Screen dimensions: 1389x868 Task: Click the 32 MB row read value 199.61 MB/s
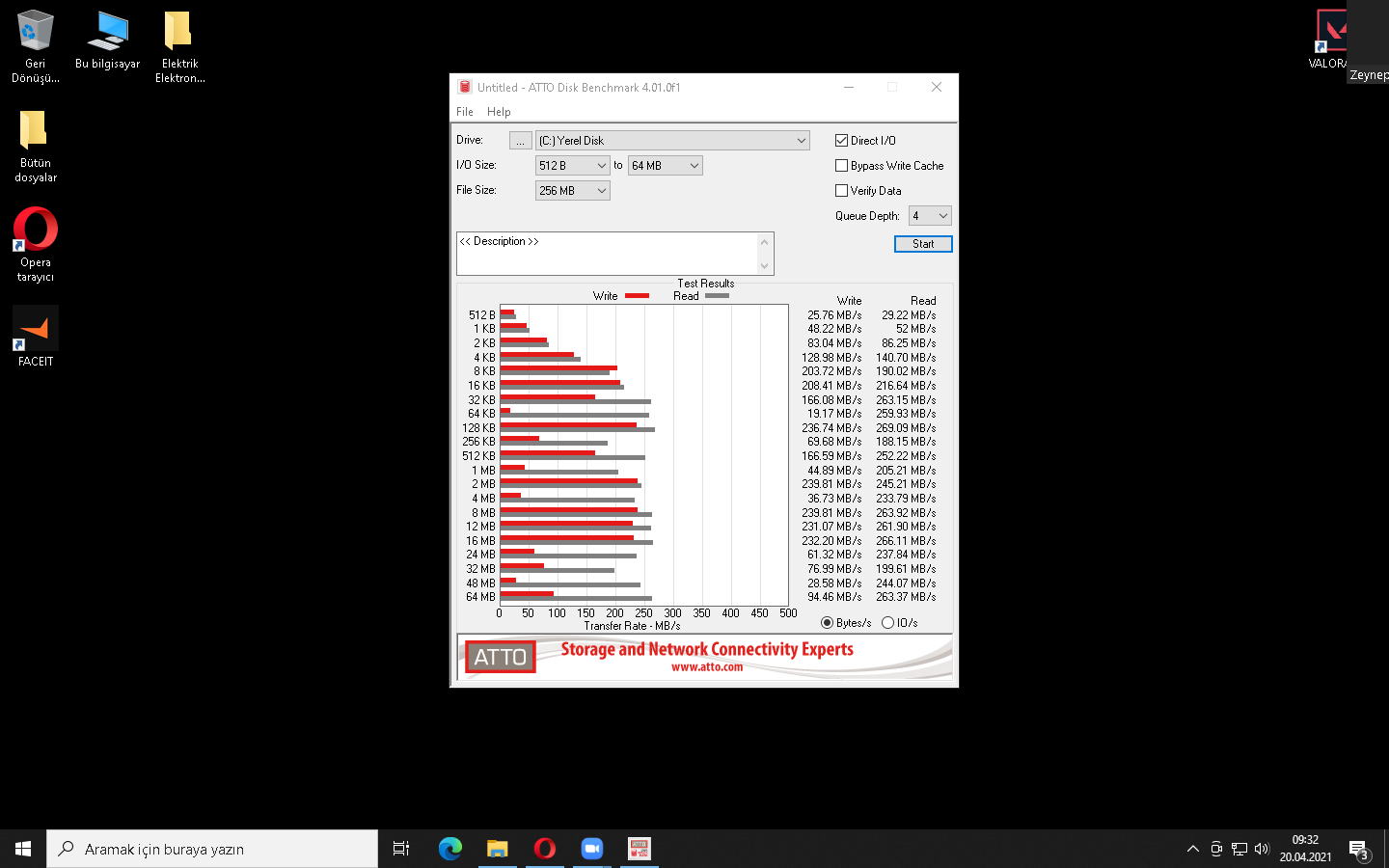(x=906, y=569)
